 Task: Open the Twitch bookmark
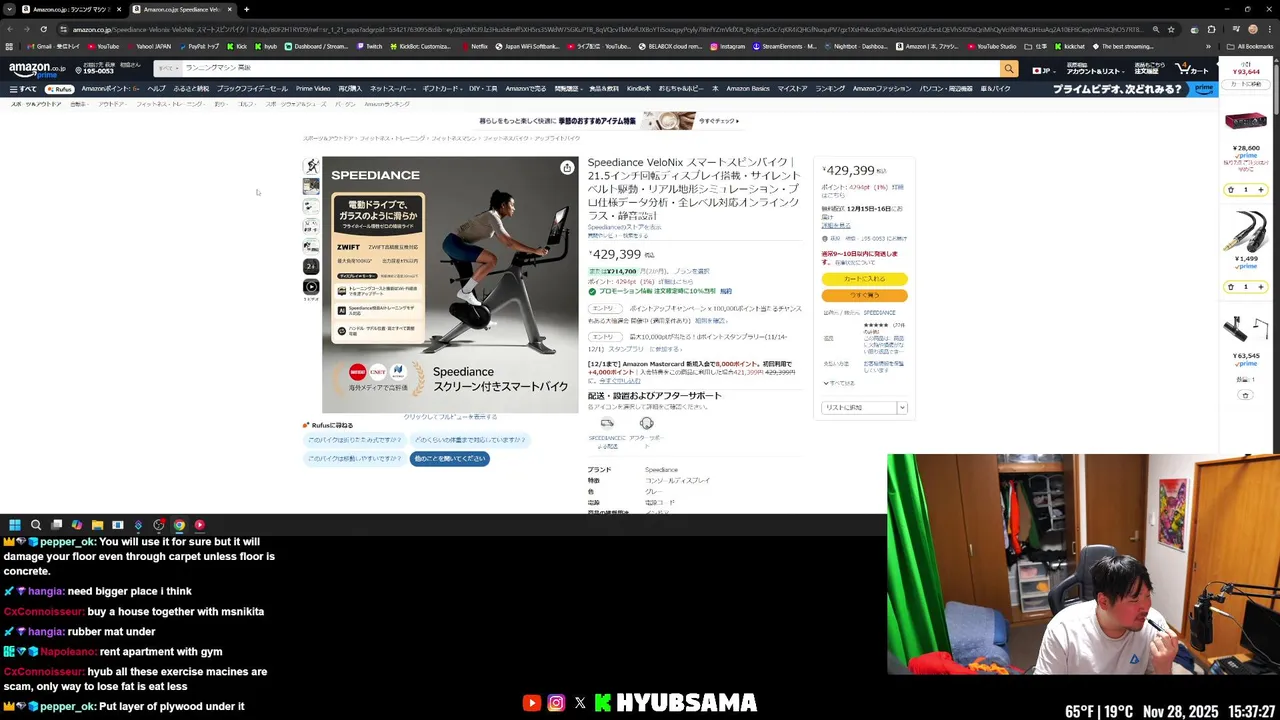click(370, 46)
